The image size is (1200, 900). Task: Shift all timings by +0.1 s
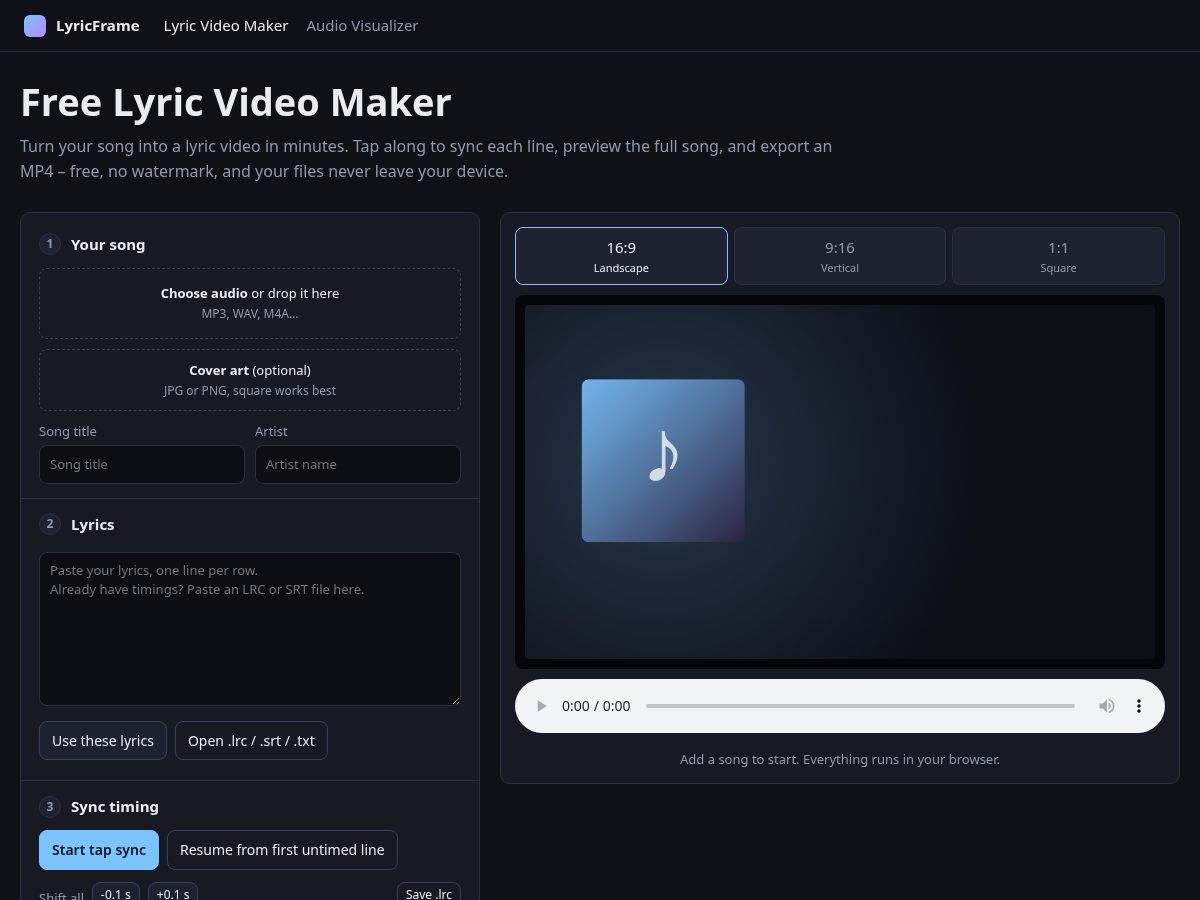pyautogui.click(x=172, y=892)
